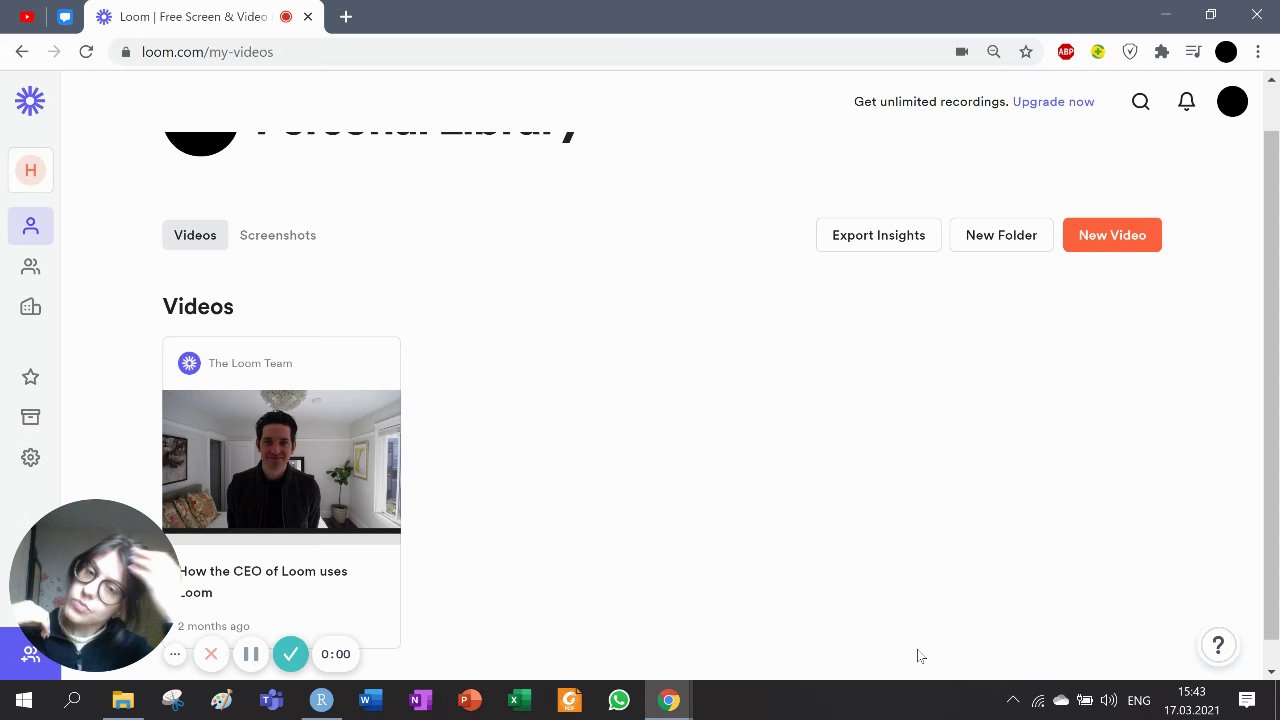
Task: Open File Explorer from taskbar
Action: tap(123, 701)
